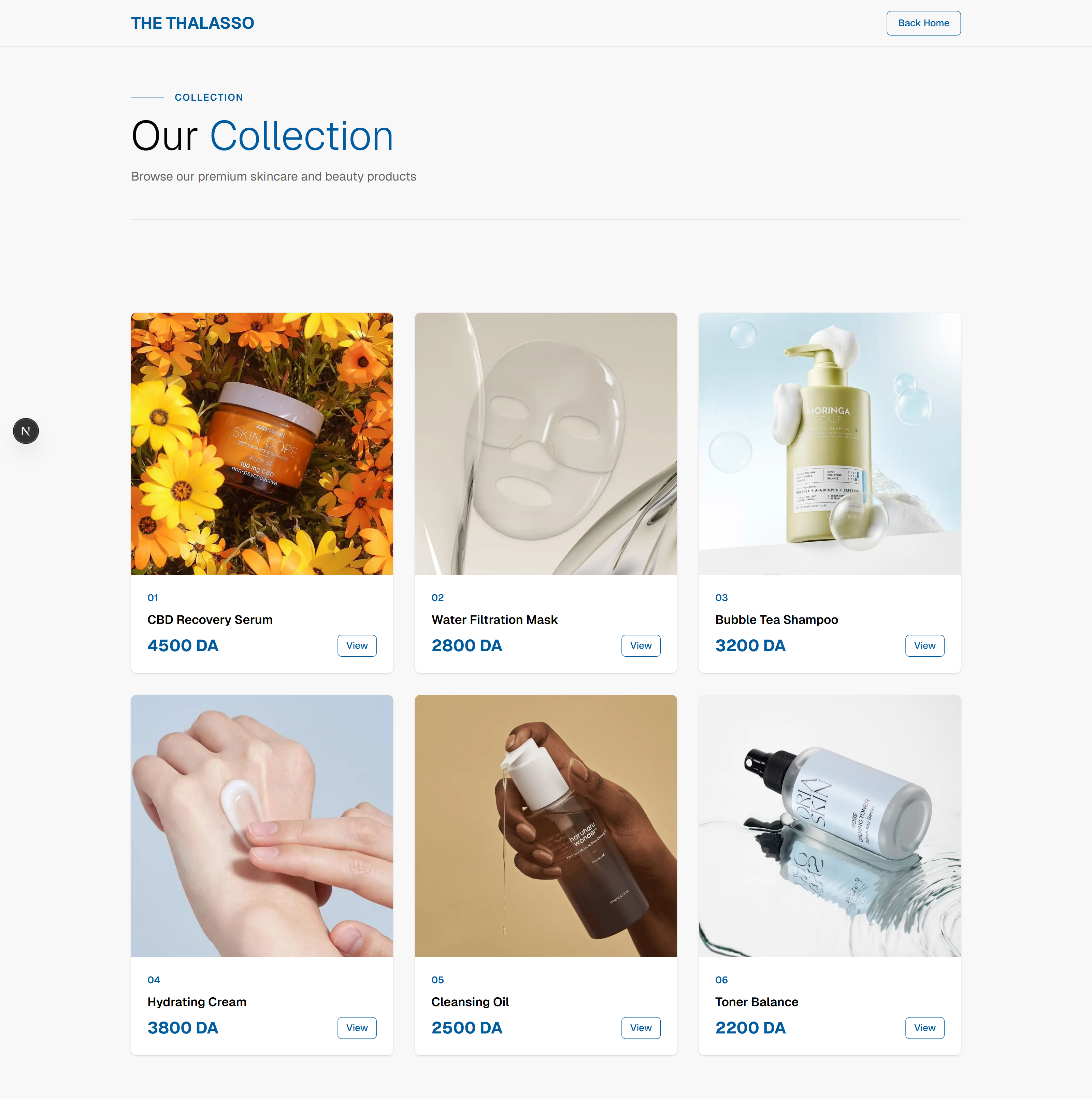Open the rose toner spray bottle image
The height and width of the screenshot is (1099, 1092).
tap(829, 826)
